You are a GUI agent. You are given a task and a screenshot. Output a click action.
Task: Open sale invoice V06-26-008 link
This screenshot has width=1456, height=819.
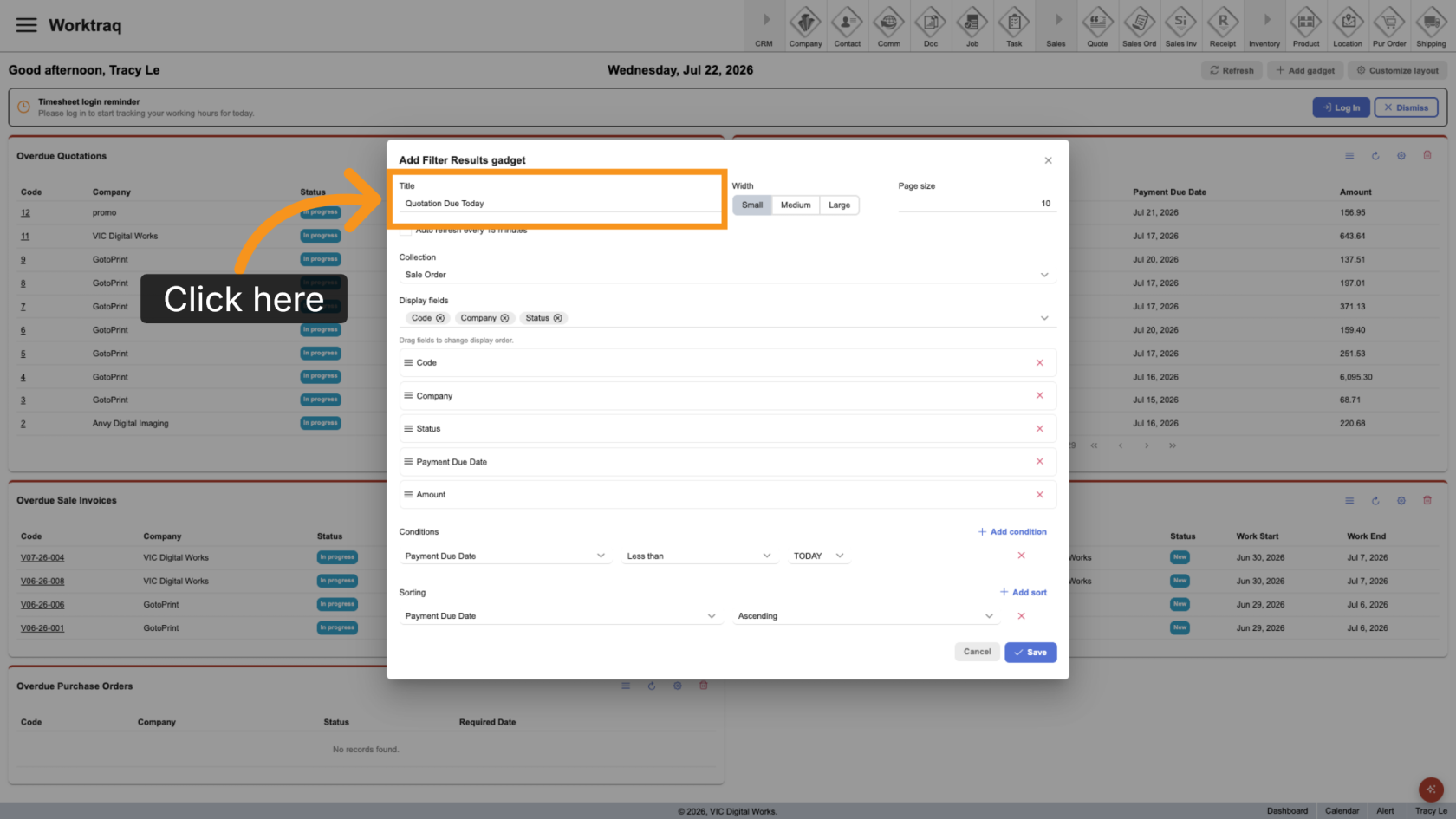pos(42,582)
